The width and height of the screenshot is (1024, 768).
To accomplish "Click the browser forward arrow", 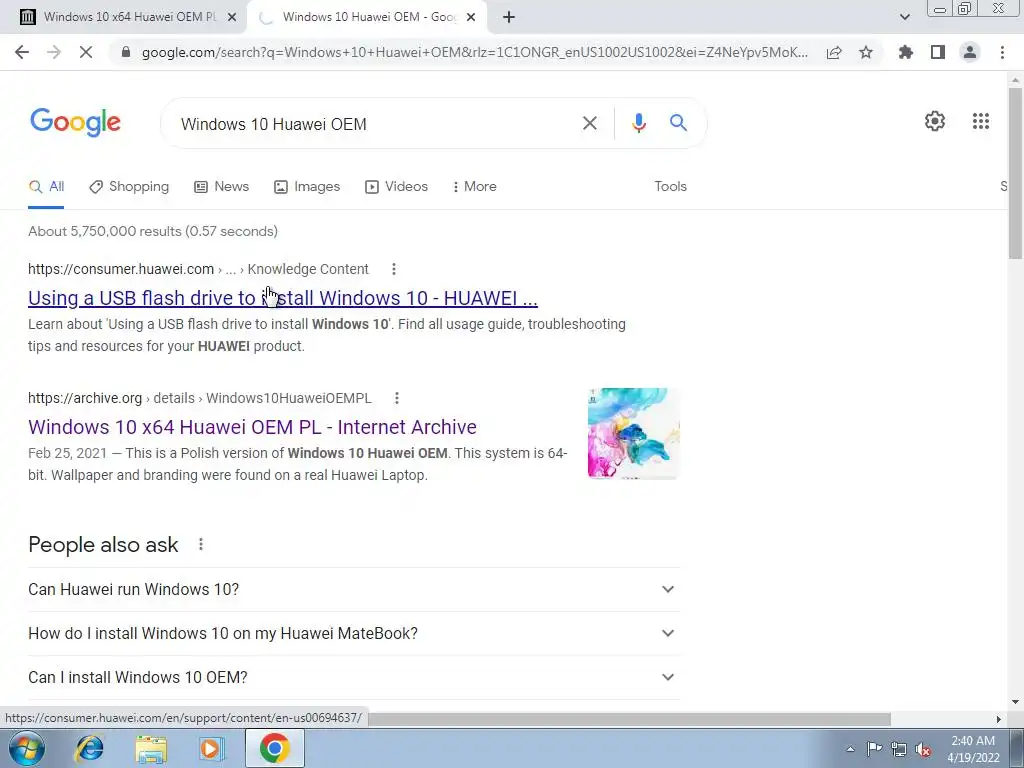I will pos(54,52).
